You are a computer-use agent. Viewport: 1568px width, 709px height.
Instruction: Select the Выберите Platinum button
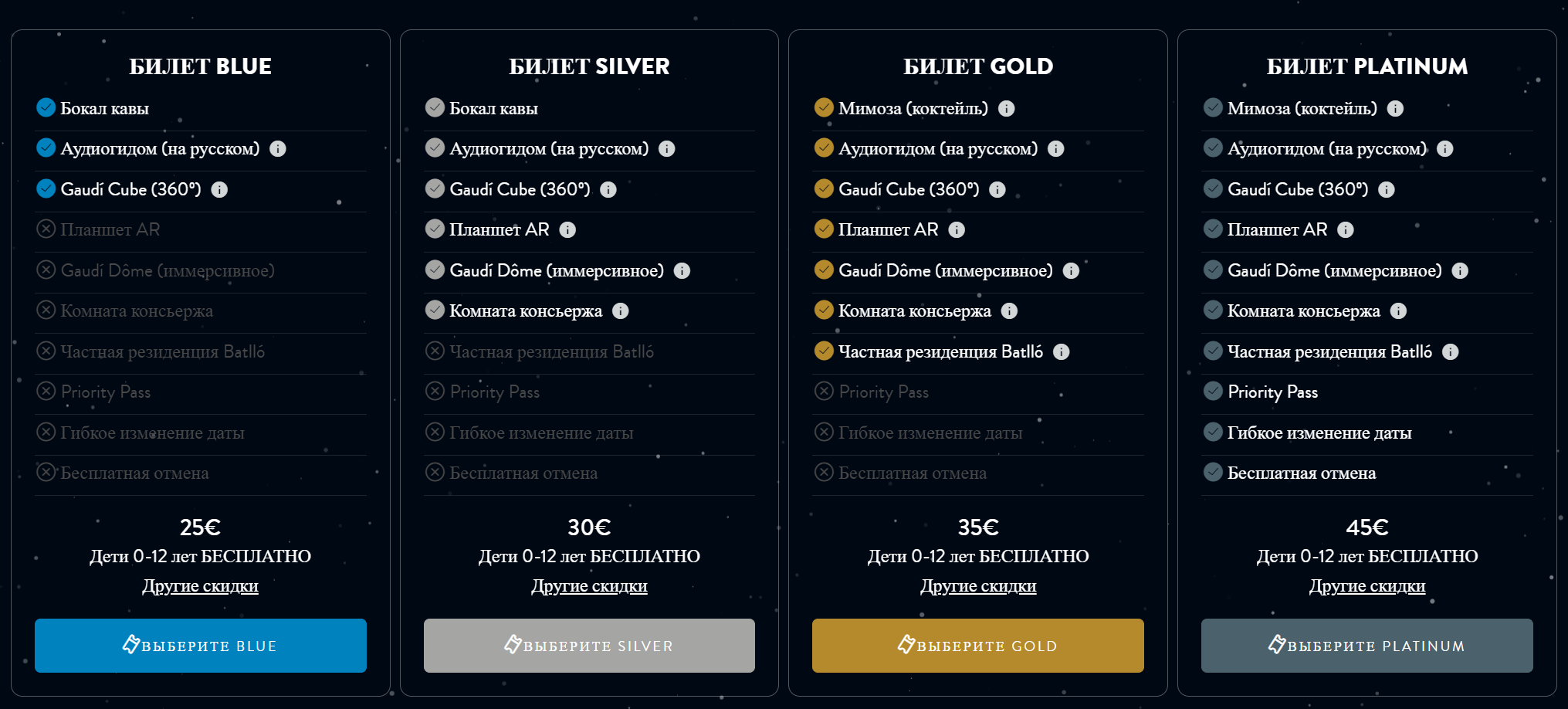tap(1367, 646)
